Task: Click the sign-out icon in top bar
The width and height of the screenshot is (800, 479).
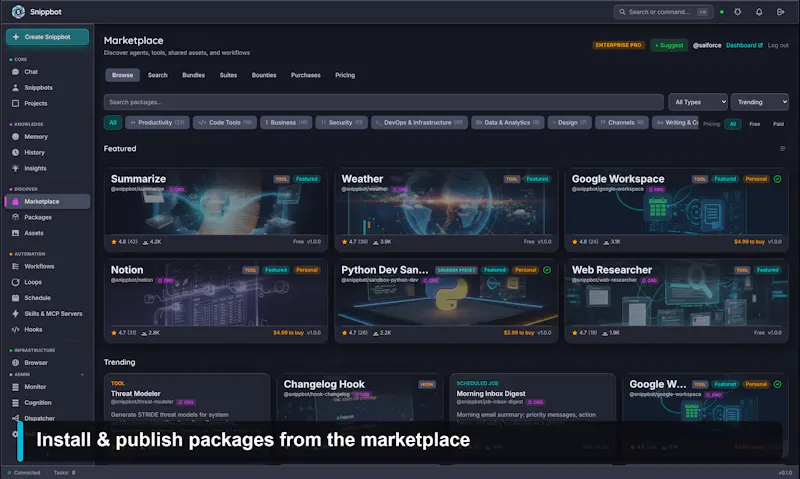Action: pos(781,12)
